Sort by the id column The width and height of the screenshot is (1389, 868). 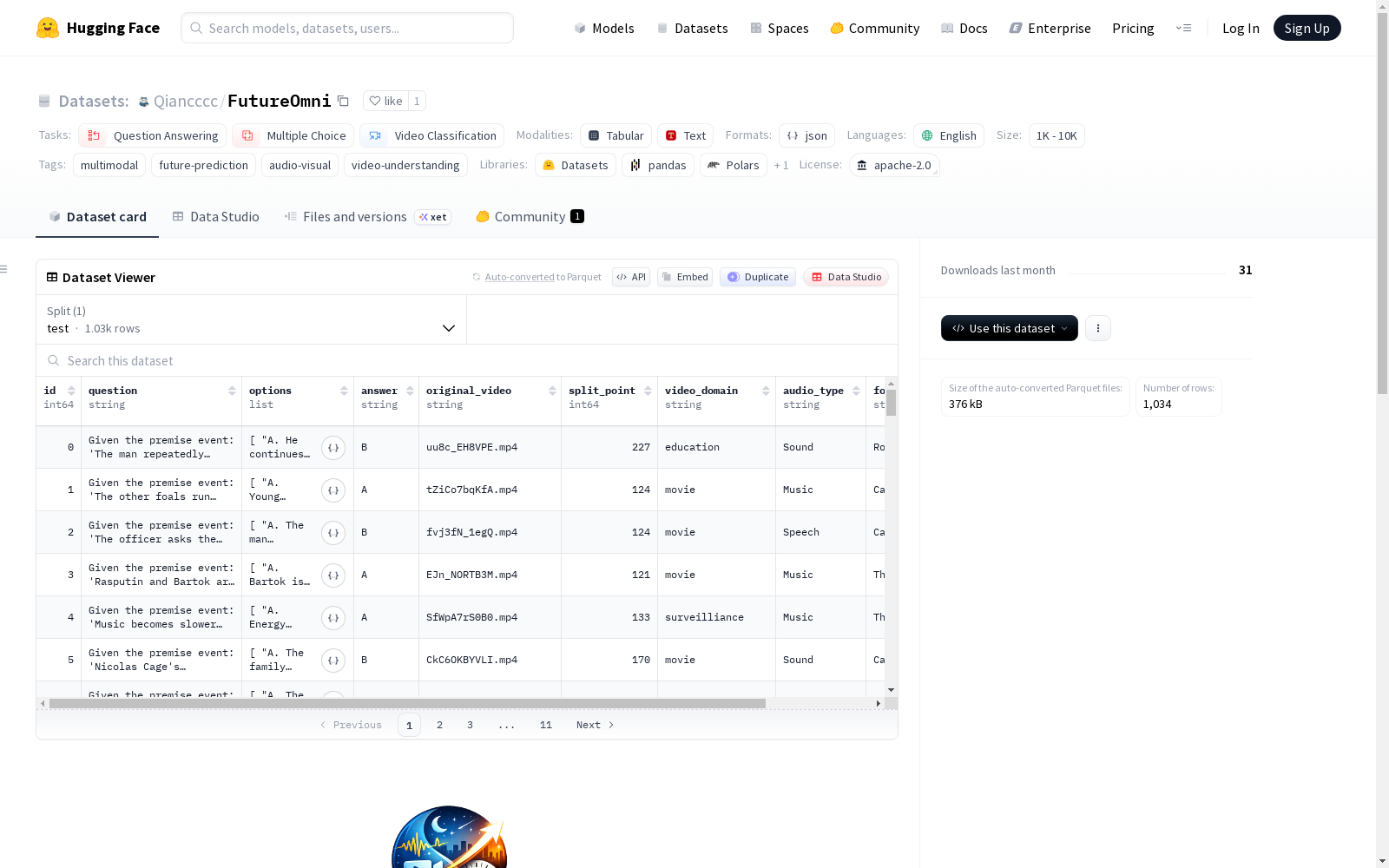(x=71, y=391)
